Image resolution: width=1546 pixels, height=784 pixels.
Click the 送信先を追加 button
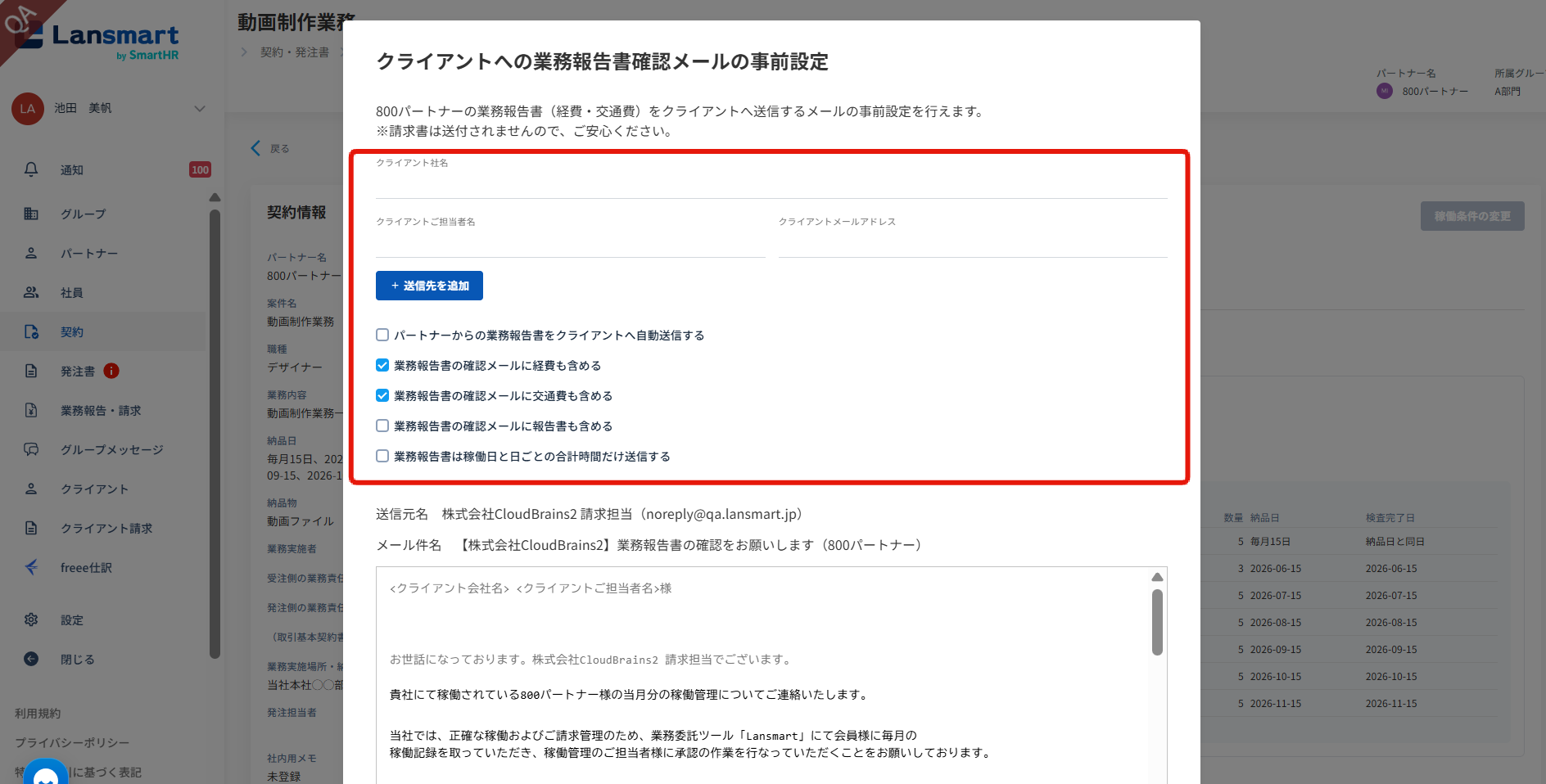429,286
